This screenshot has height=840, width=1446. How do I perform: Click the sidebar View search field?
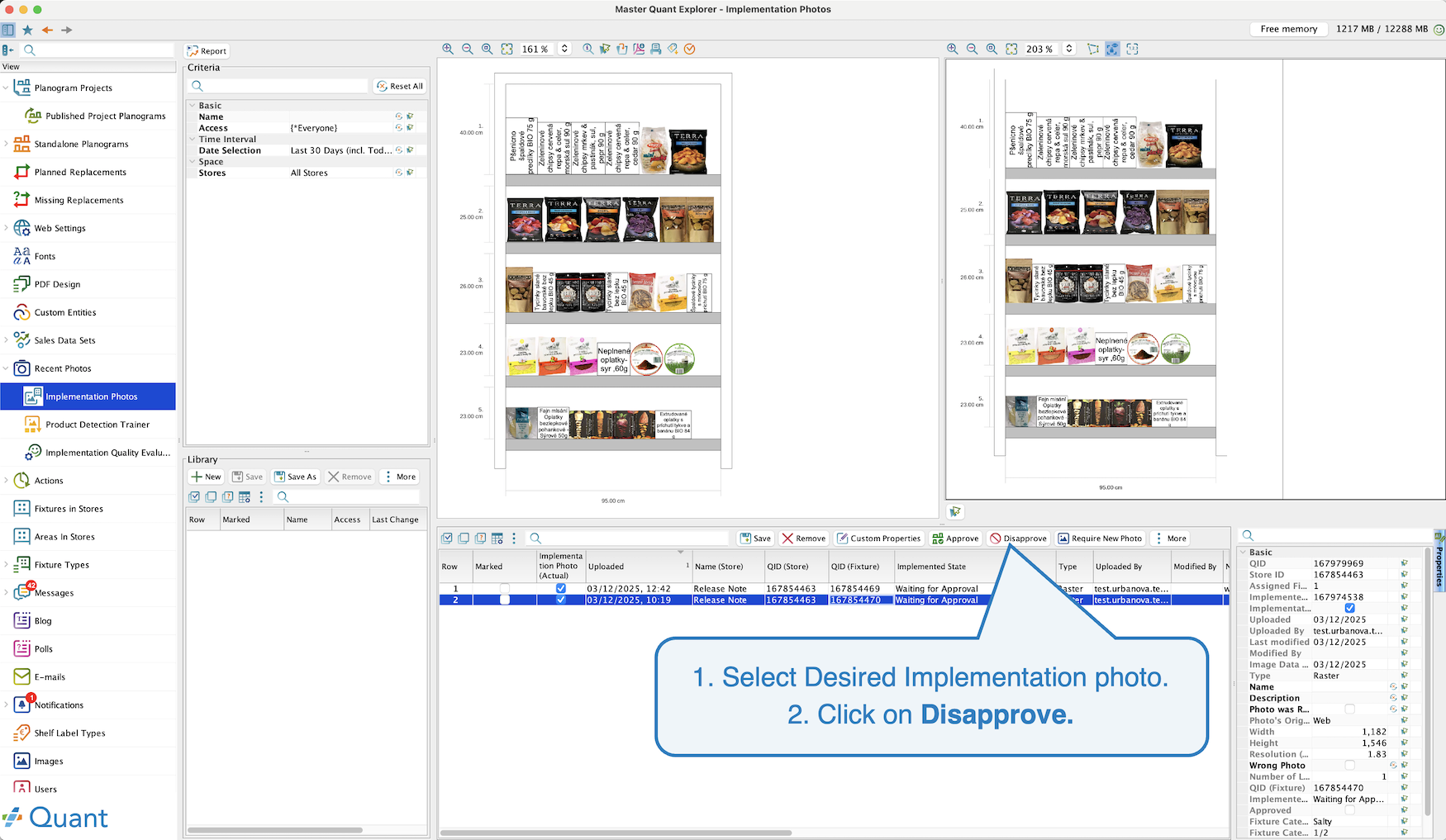coord(98,50)
